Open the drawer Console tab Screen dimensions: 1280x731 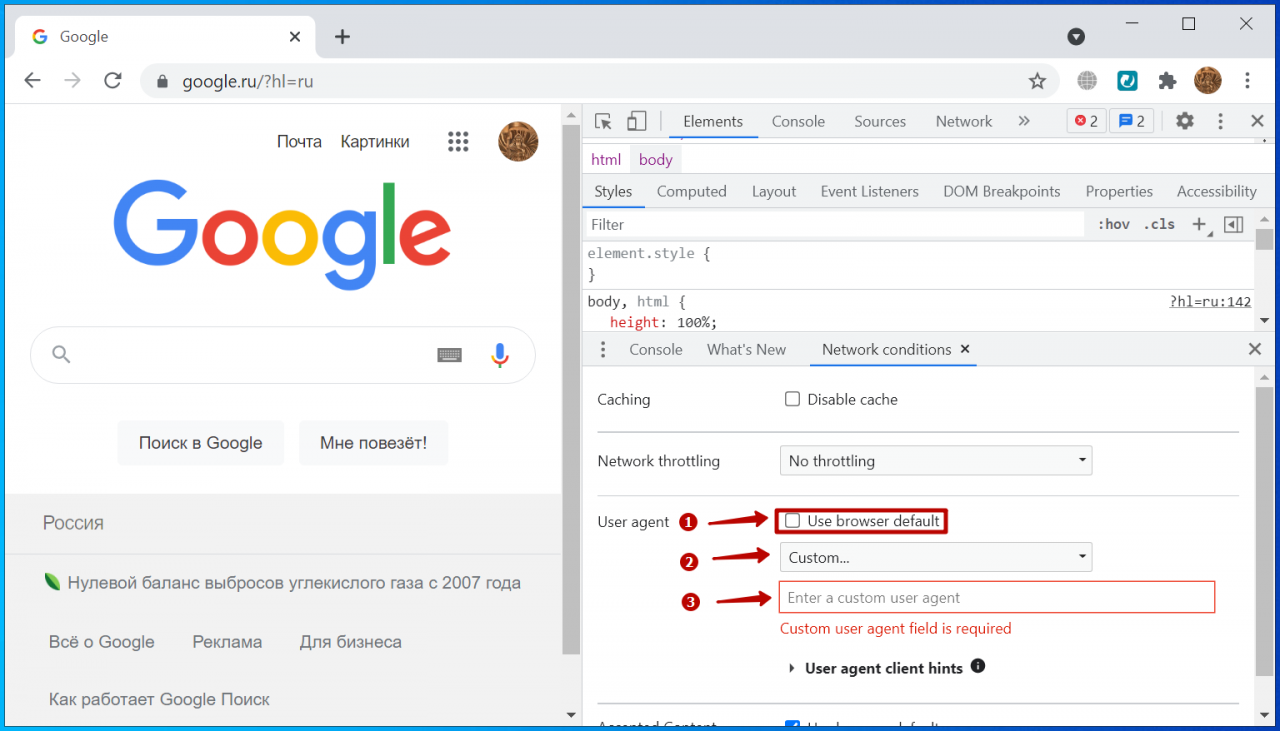click(656, 349)
